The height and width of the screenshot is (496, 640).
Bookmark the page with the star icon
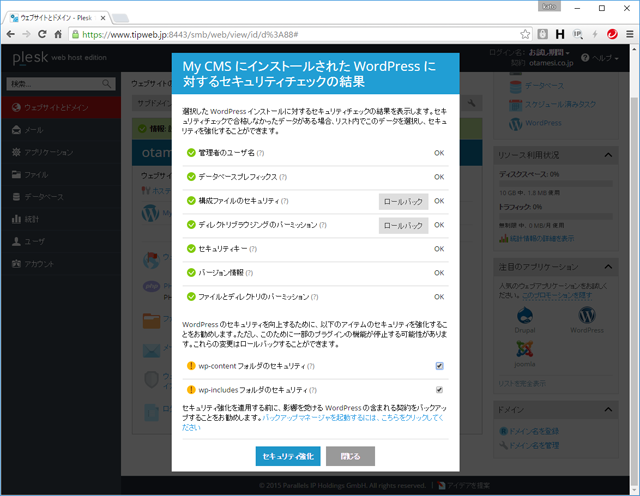(x=525, y=34)
